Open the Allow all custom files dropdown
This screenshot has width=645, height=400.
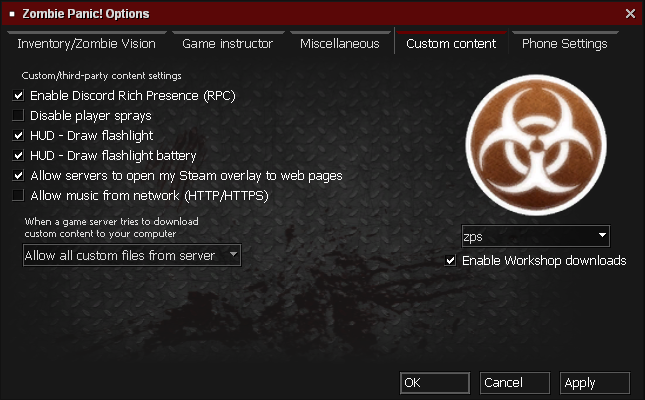pos(132,255)
